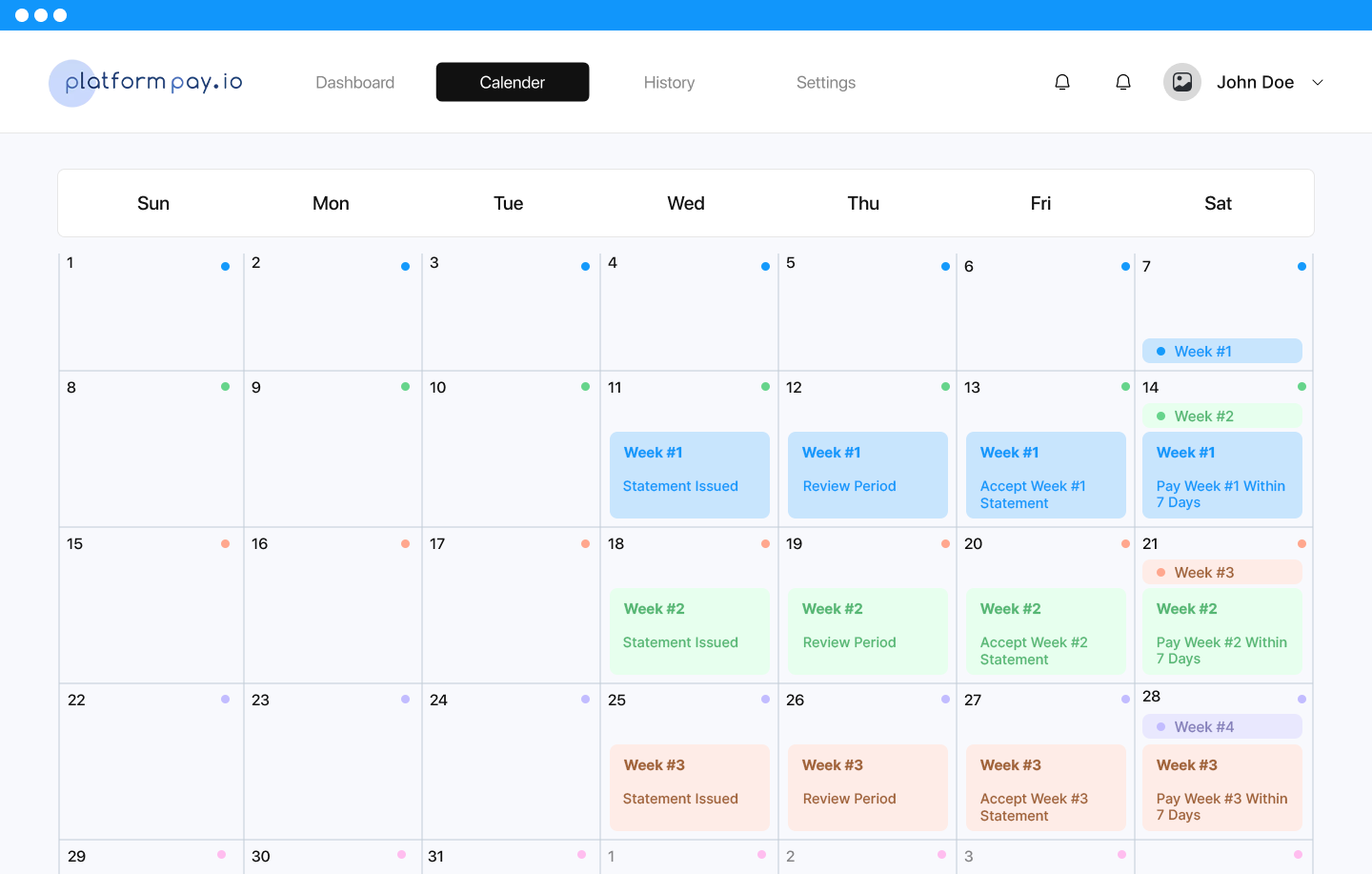
Task: Click the green dot on day 9
Action: coord(405,387)
